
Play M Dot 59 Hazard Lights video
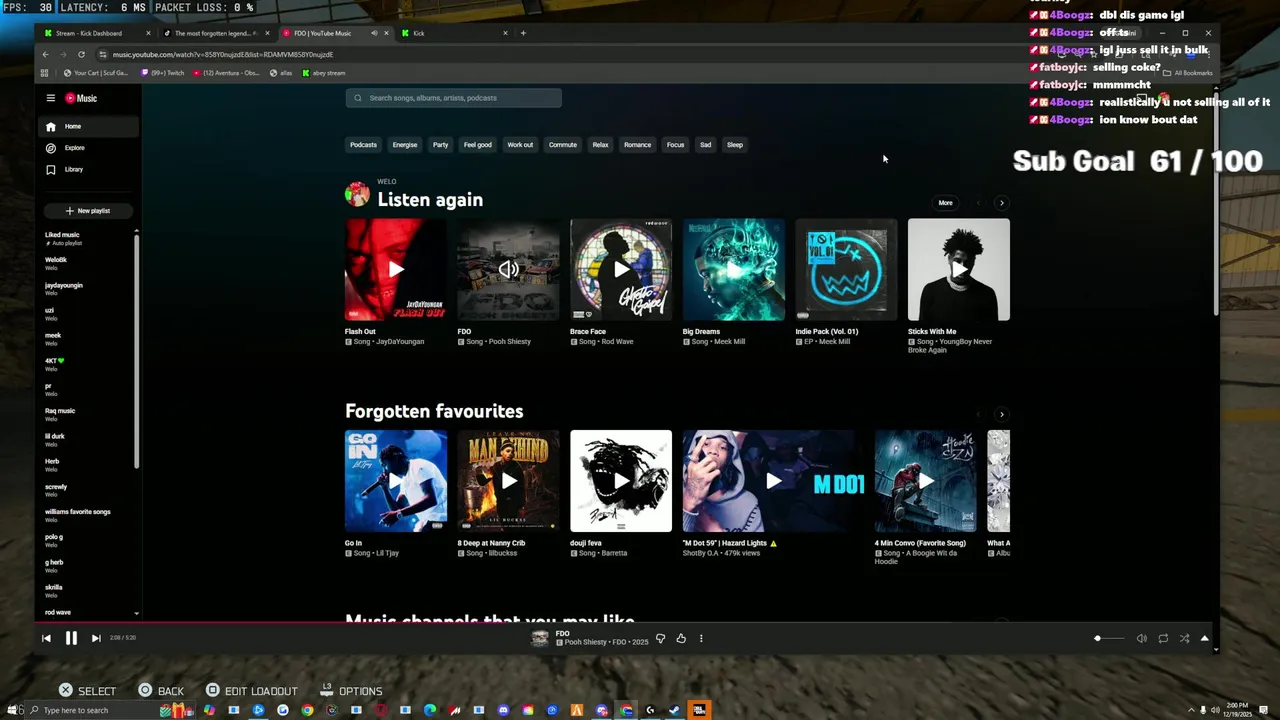(x=773, y=481)
